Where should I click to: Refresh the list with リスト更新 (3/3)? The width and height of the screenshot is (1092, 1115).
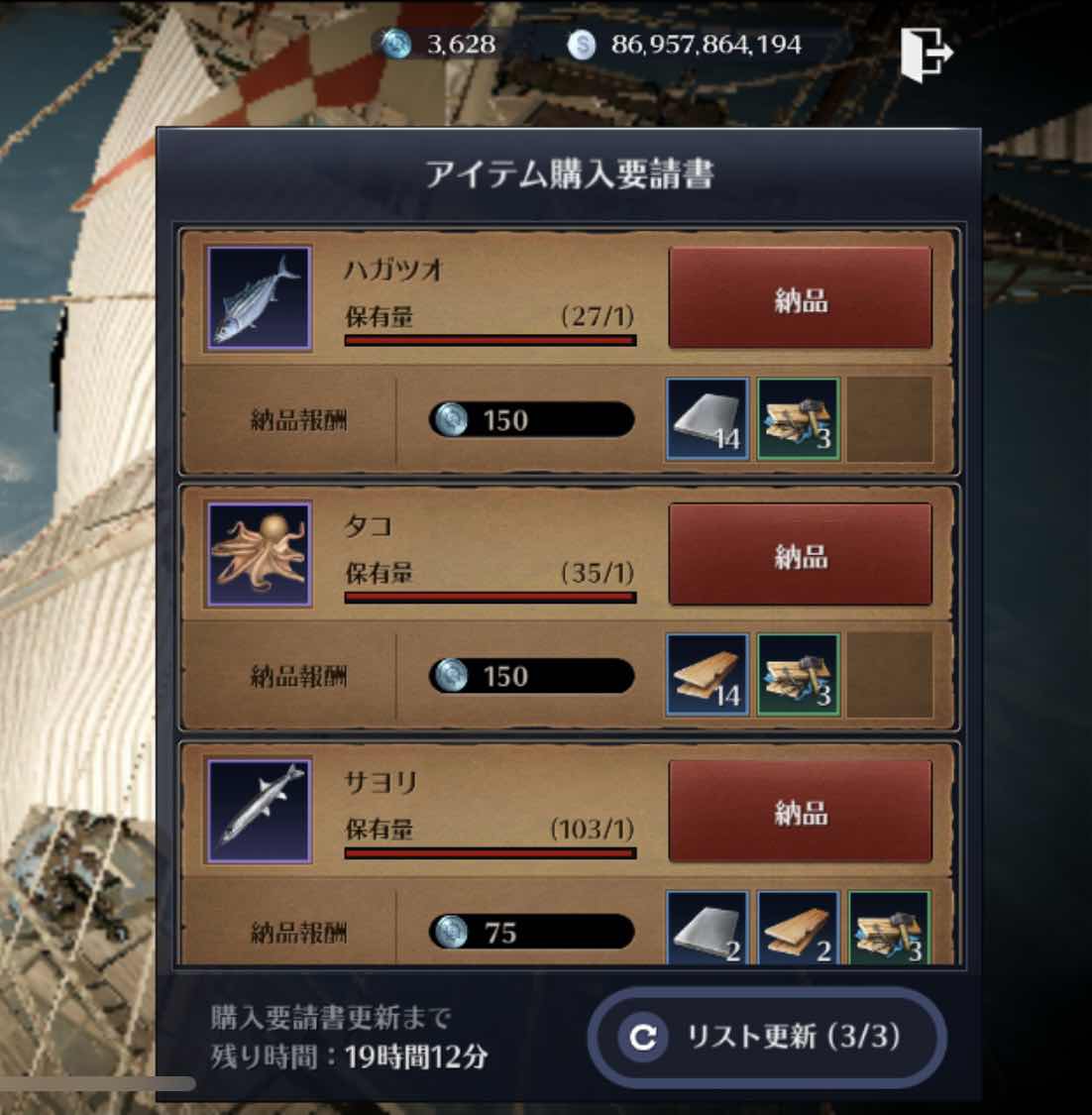click(766, 1038)
